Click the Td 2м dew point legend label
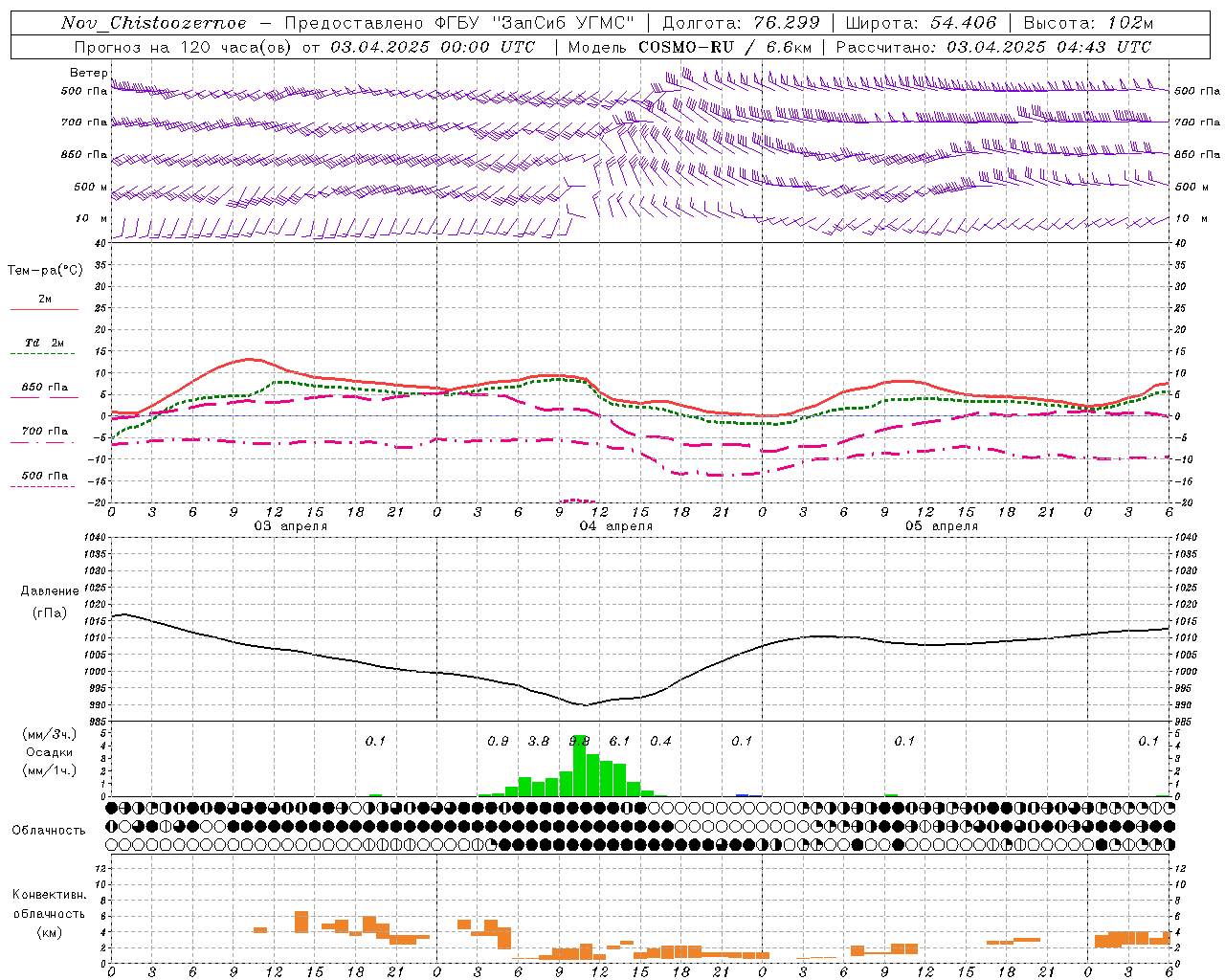 45,343
